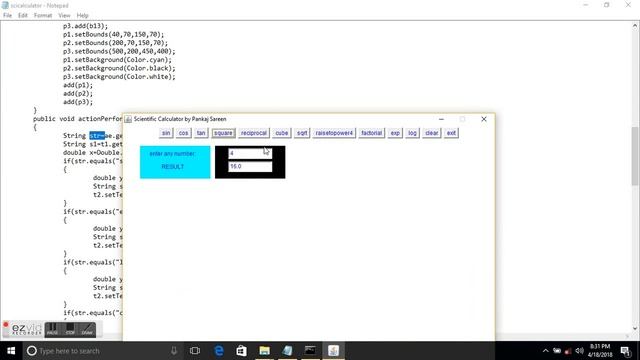Open the Edit menu in Notepad
Viewport: 640px width, 360px height.
click(22, 16)
